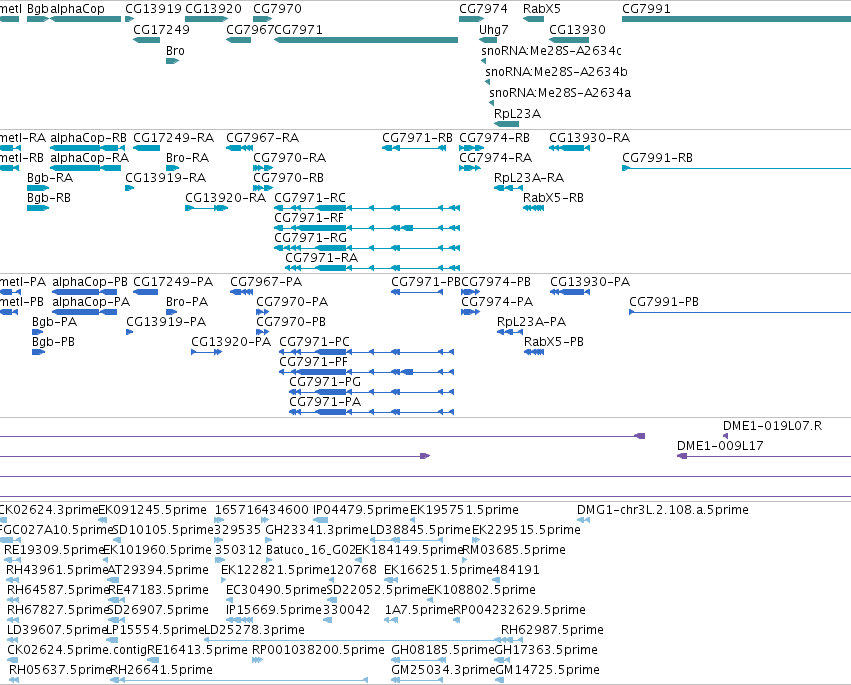Click the CG7971-PF protein feature
The height and width of the screenshot is (685, 851).
[x=366, y=372]
